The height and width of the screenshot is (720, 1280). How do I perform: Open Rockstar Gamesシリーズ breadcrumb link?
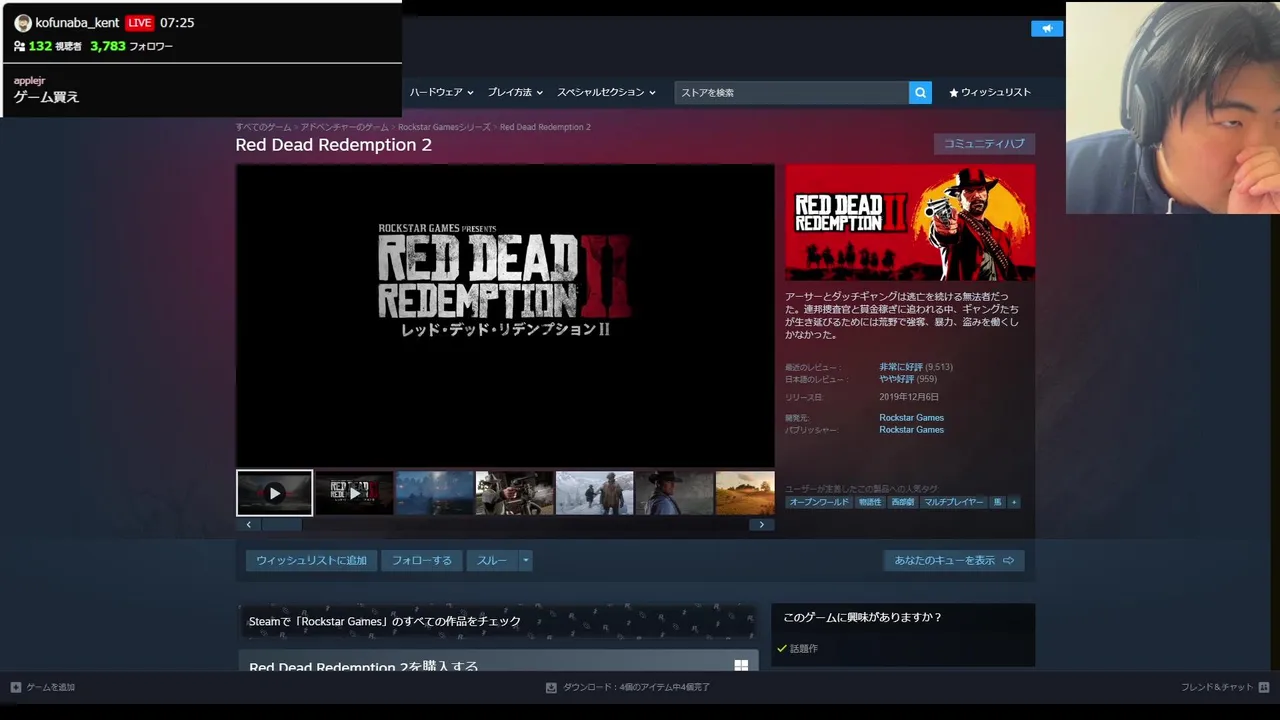(x=444, y=127)
